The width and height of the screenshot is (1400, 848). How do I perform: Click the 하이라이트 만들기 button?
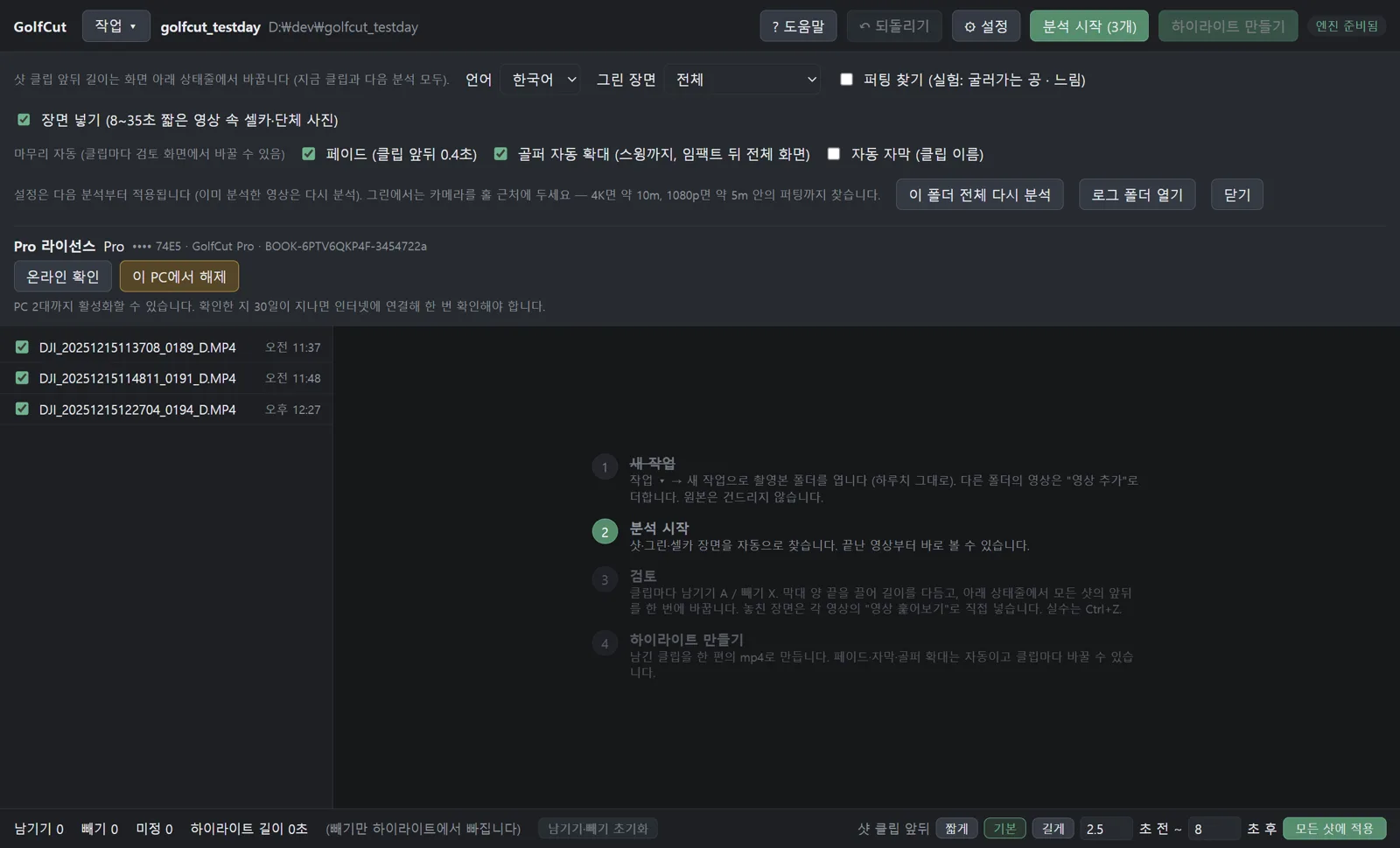pos(1228,26)
